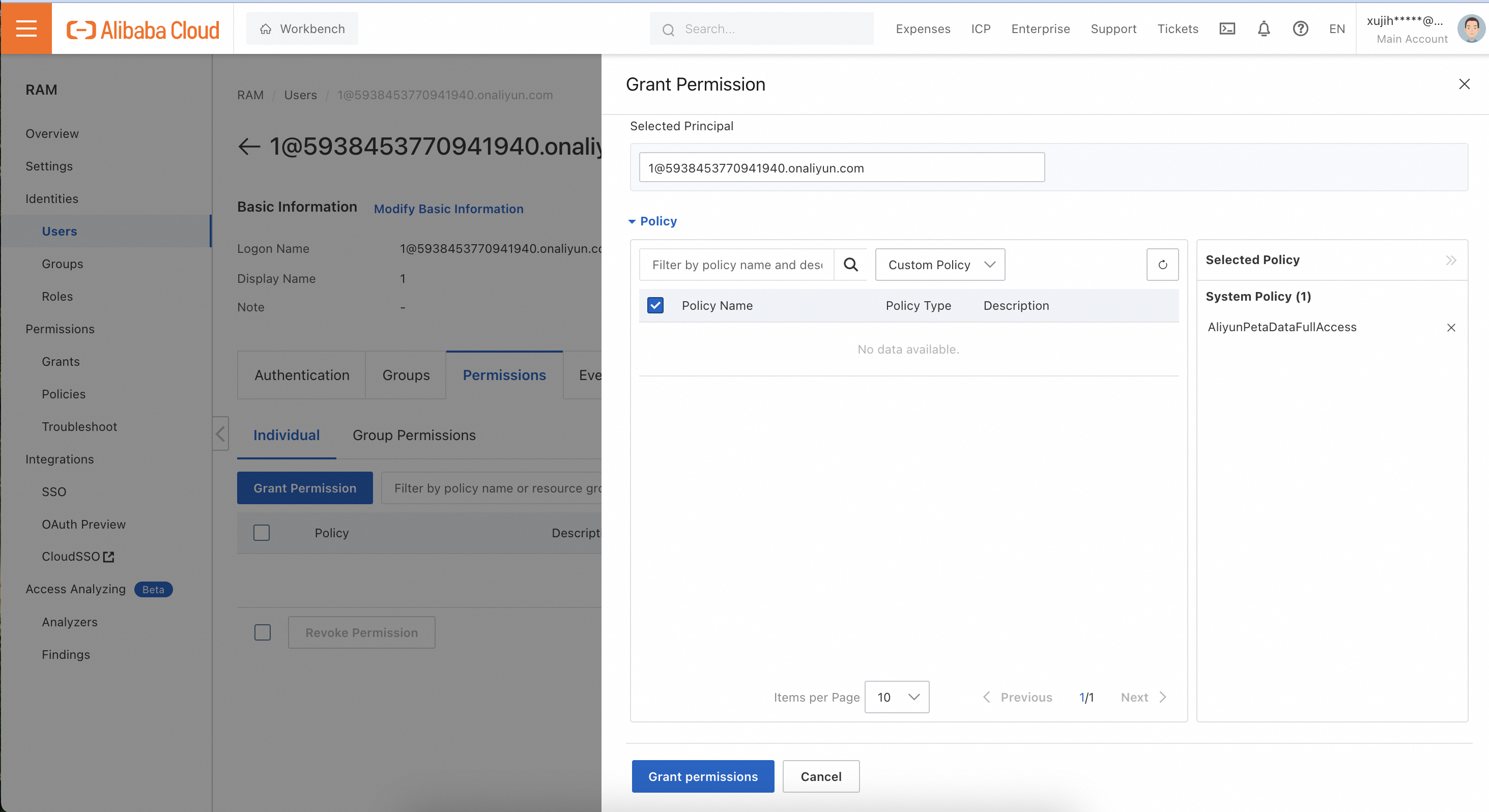This screenshot has height=812, width=1489.
Task: Open the Tickets menu
Action: tap(1178, 29)
